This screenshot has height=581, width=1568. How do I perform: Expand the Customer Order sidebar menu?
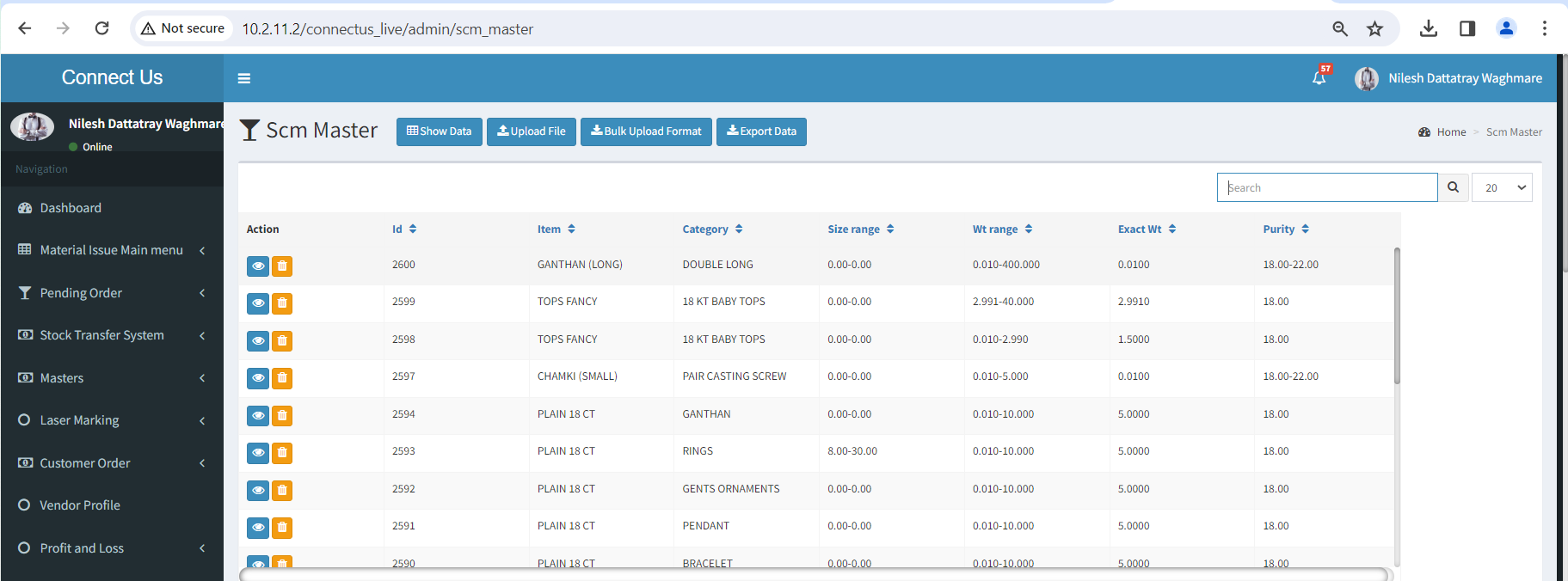[x=112, y=463]
